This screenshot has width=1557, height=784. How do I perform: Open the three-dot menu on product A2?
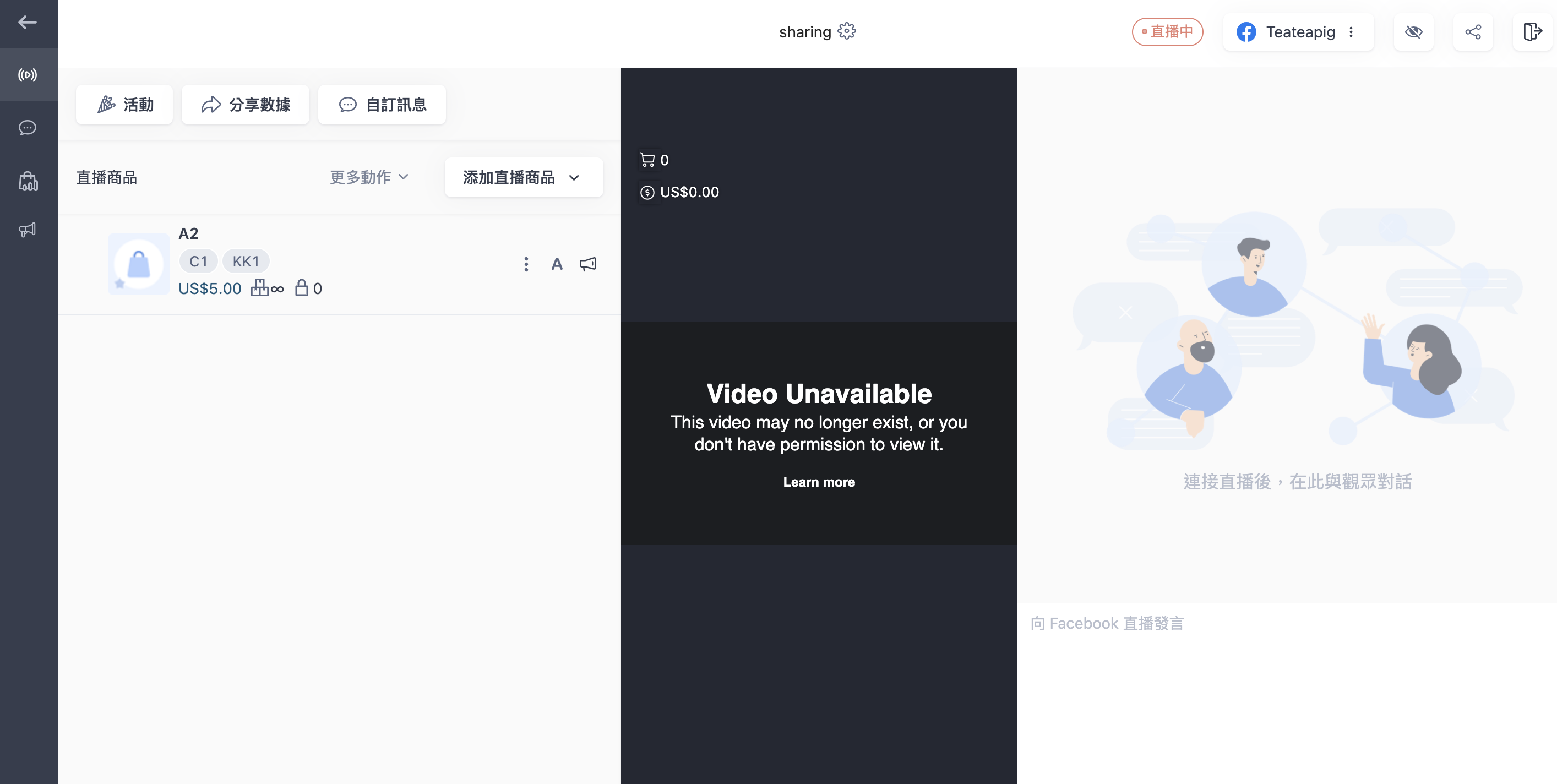(x=526, y=264)
